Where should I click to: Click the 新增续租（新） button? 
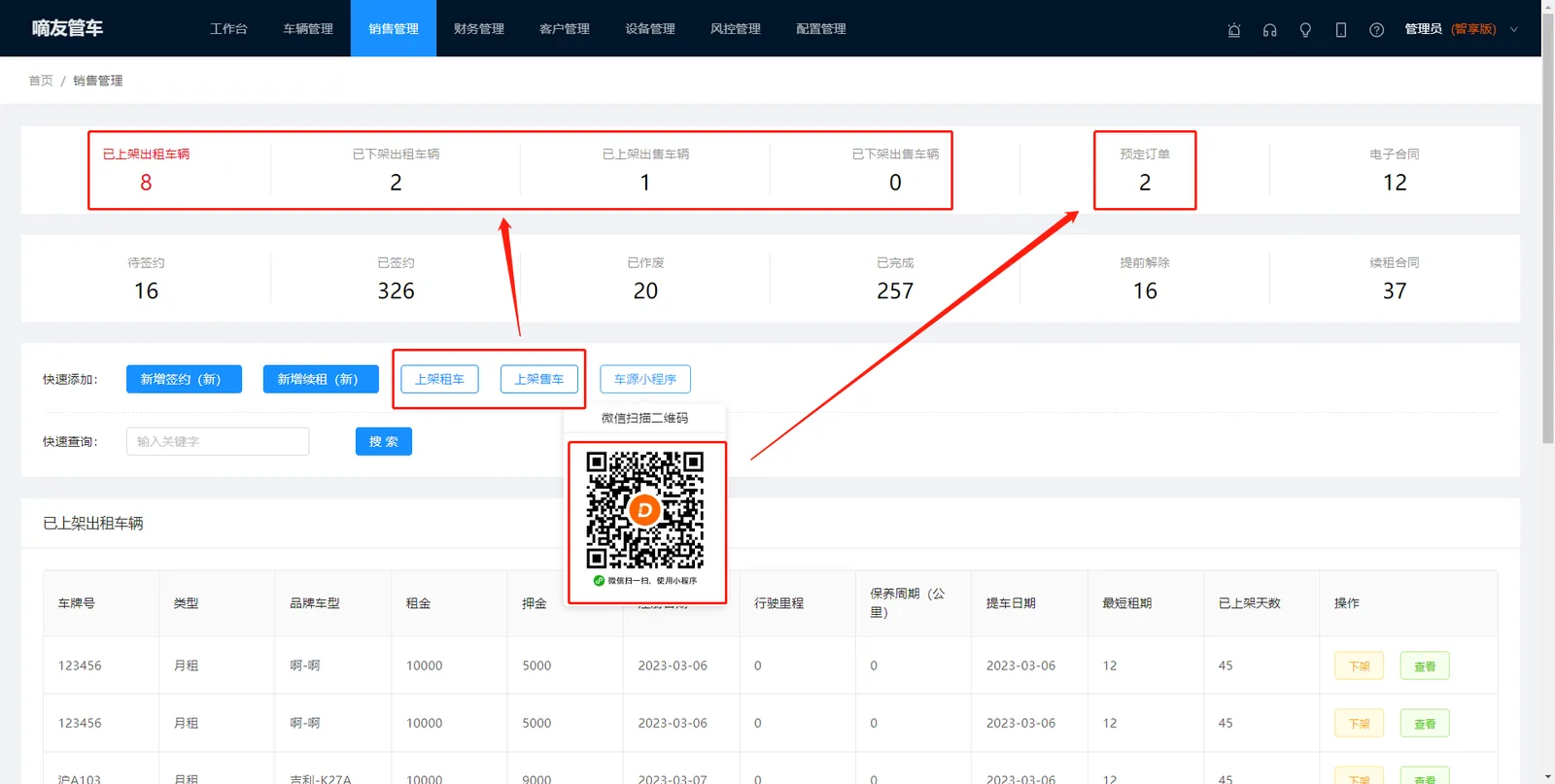tap(321, 379)
